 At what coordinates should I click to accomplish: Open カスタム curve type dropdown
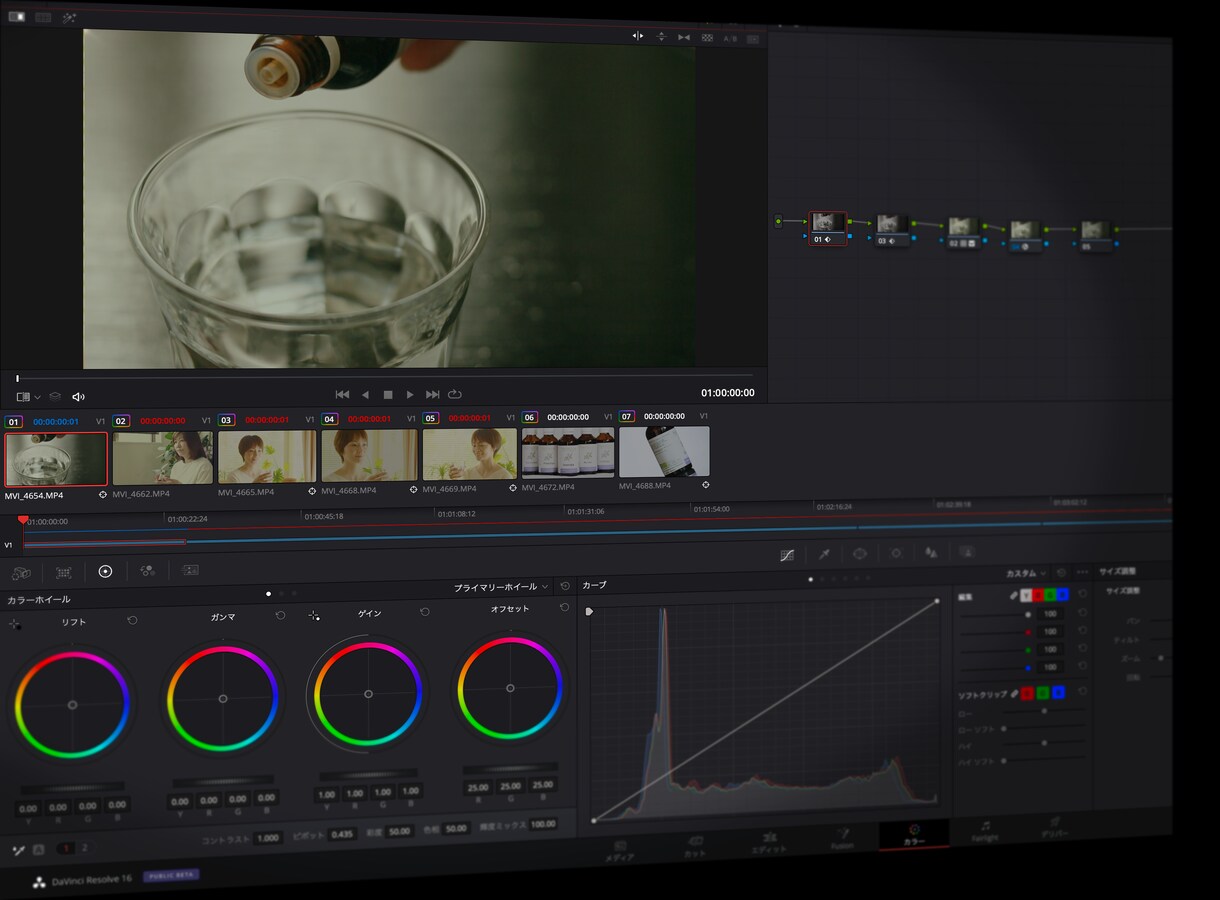click(1026, 573)
